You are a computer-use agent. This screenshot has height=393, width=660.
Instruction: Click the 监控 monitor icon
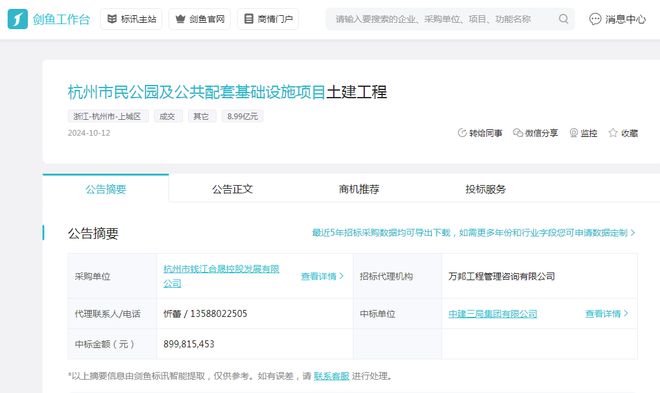[x=574, y=133]
